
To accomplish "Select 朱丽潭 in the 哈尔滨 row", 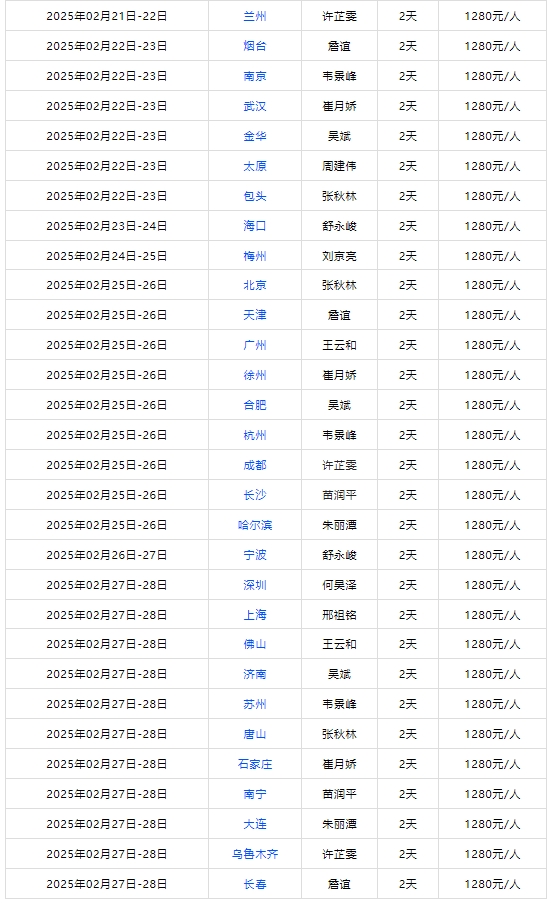I will (x=339, y=525).
